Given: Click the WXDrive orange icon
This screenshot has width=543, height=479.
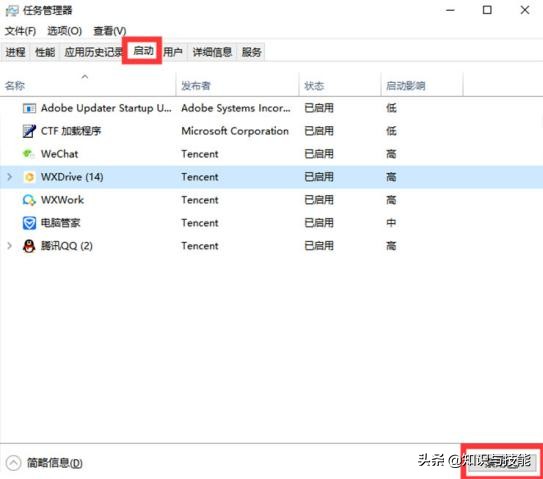Looking at the screenshot, I should tap(29, 177).
